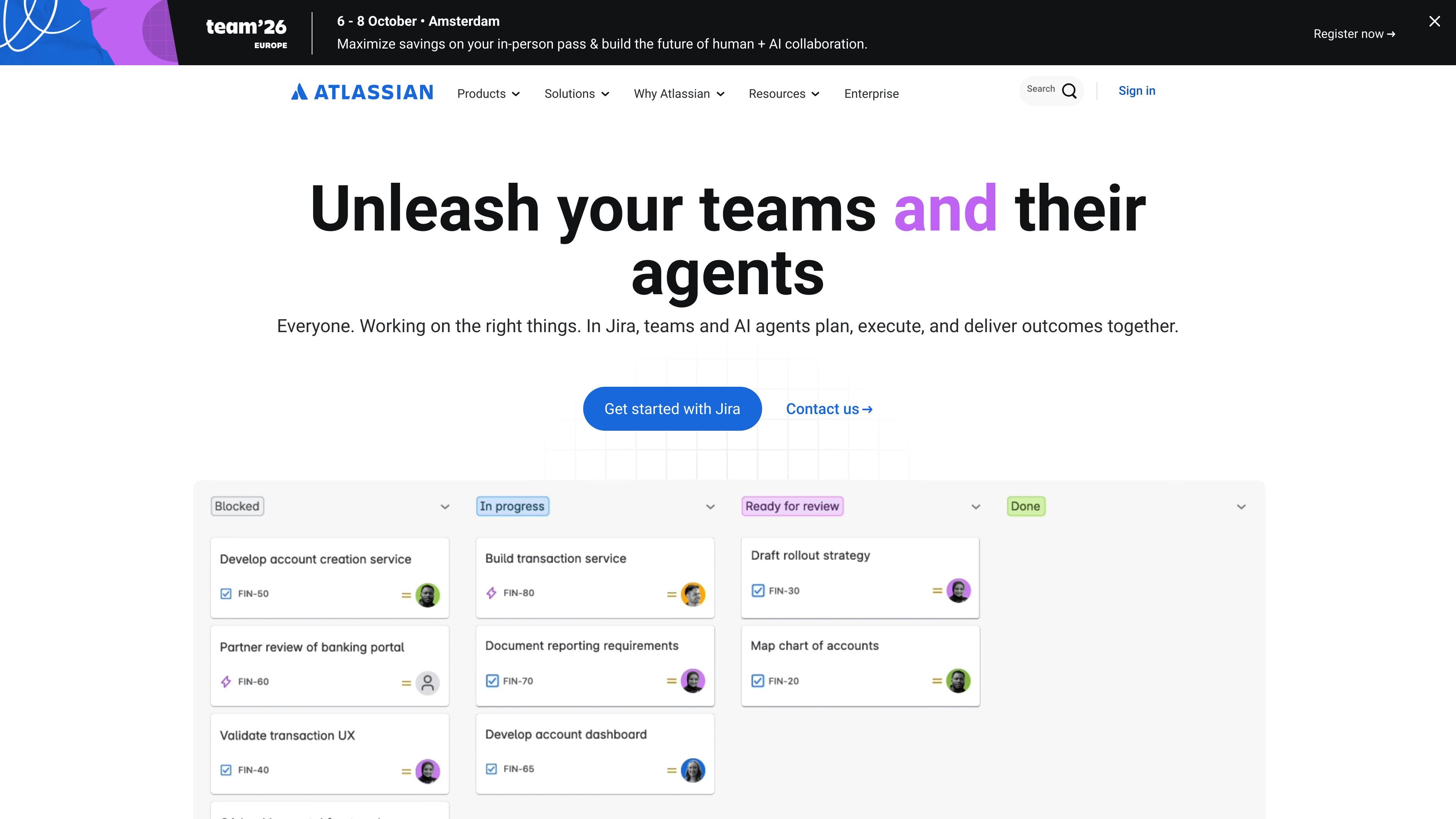Viewport: 1456px width, 819px height.
Task: Collapse the In progress column chevron
Action: point(711,507)
